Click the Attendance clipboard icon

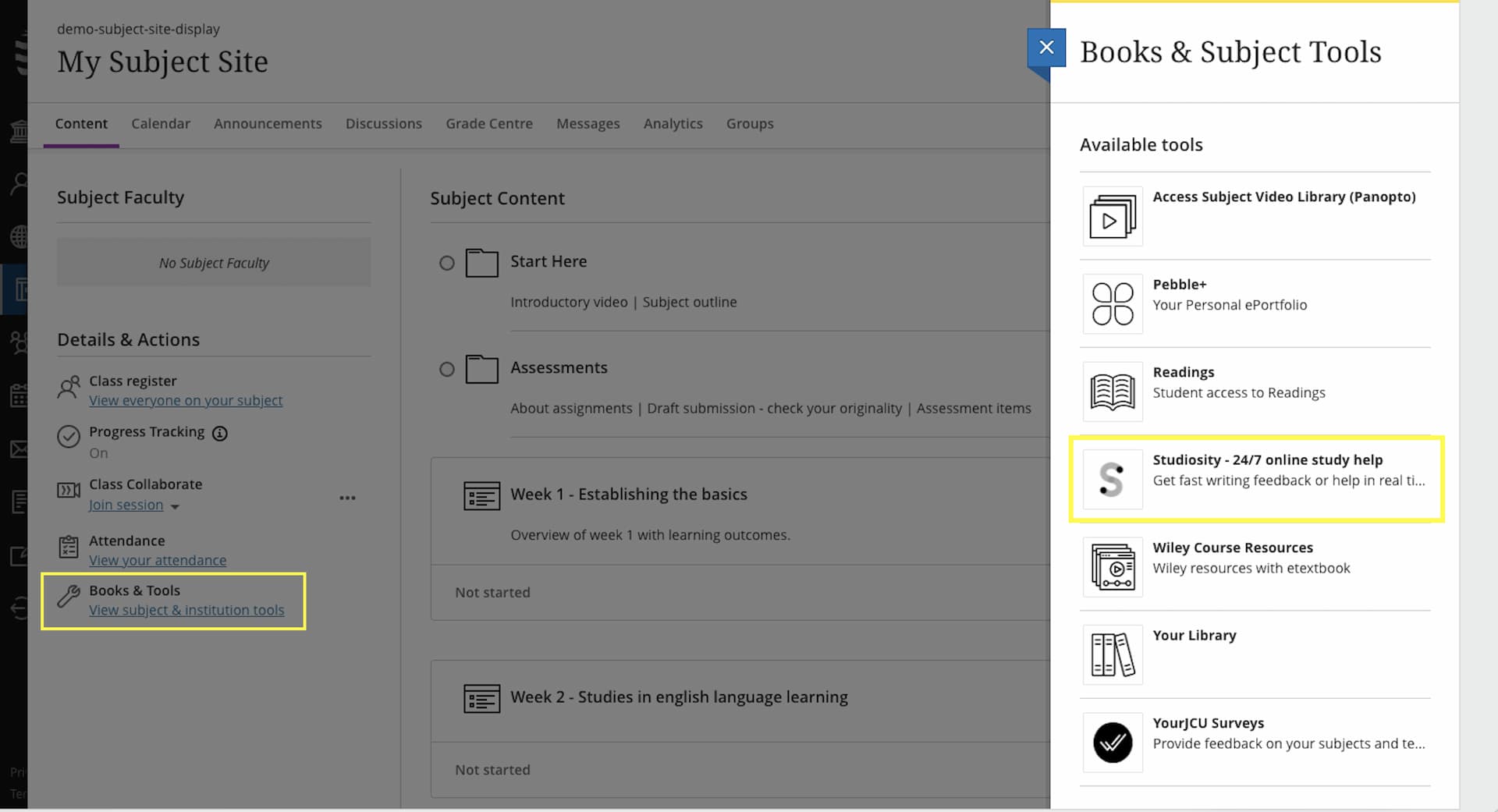[x=69, y=547]
